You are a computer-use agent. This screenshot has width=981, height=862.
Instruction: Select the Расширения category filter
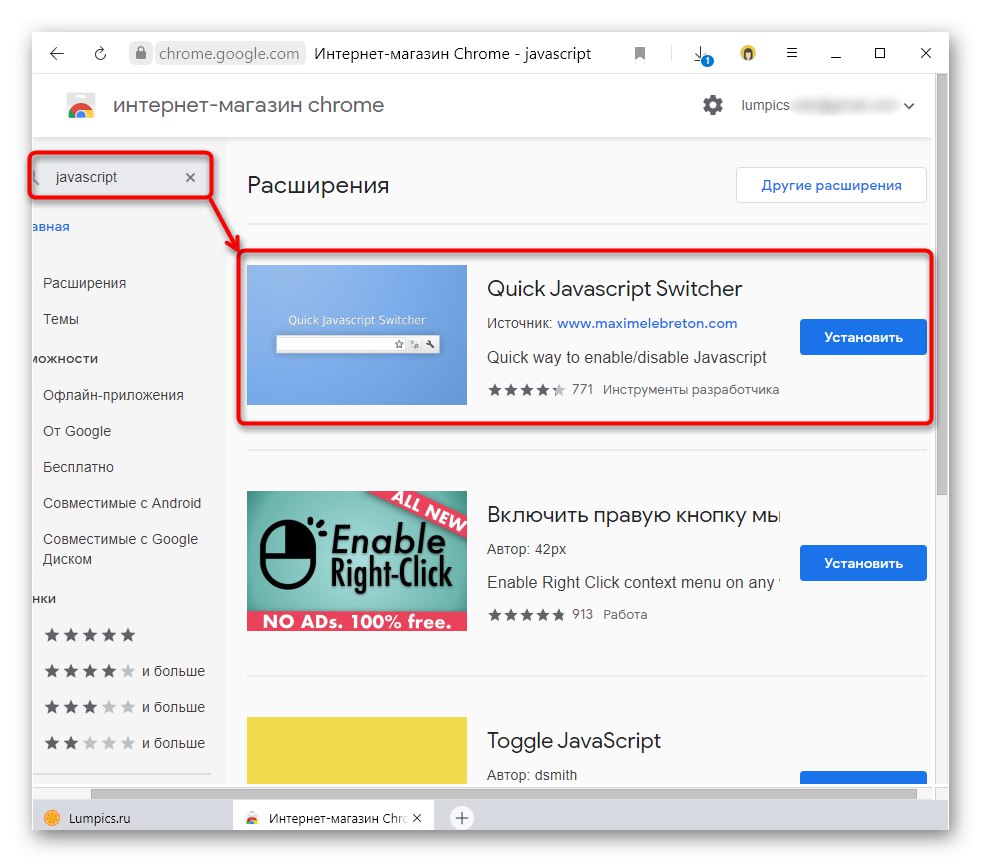(x=84, y=283)
